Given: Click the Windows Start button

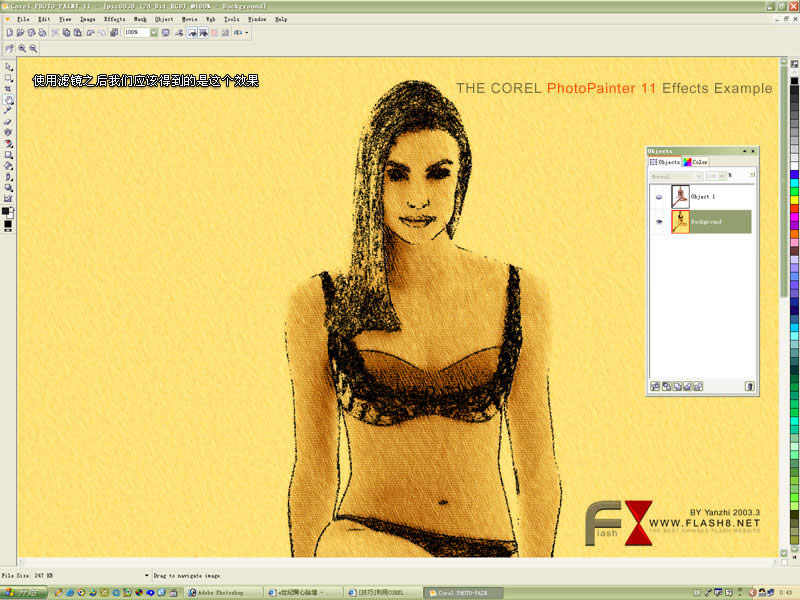Looking at the screenshot, I should coord(23,592).
